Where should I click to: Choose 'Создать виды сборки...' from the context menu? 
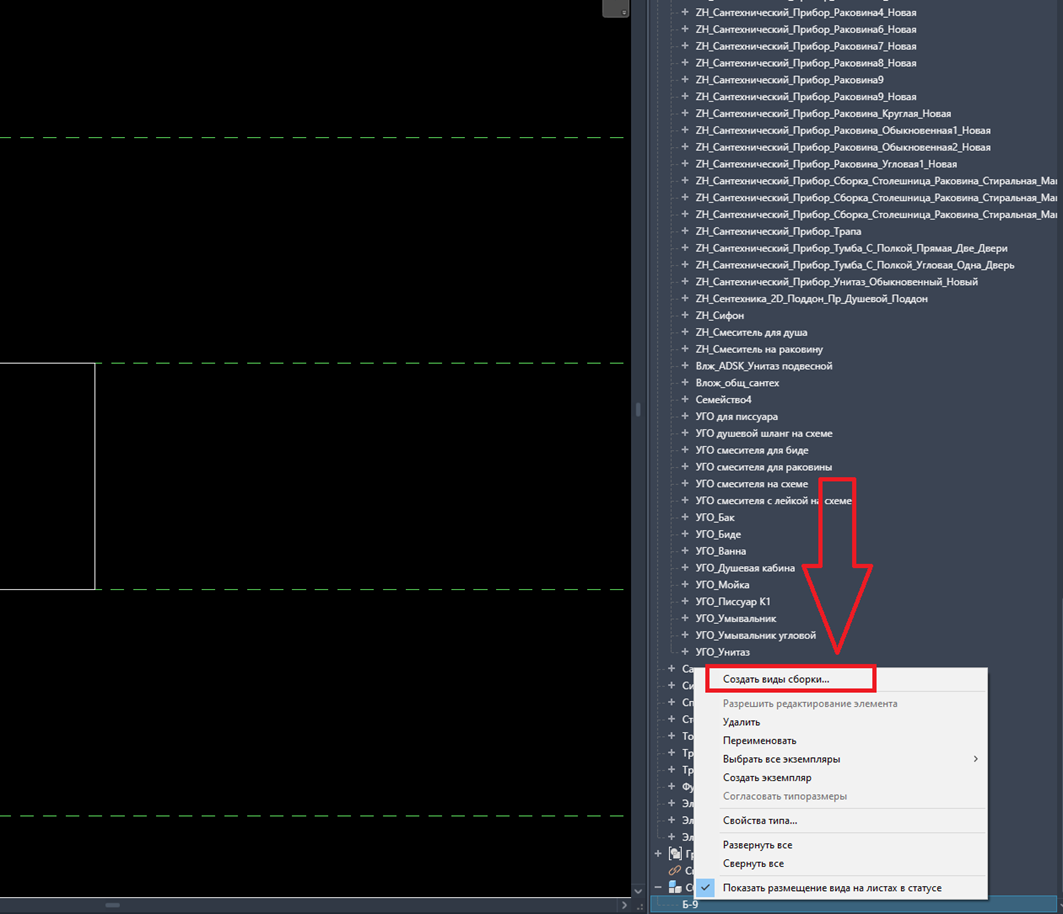point(776,679)
